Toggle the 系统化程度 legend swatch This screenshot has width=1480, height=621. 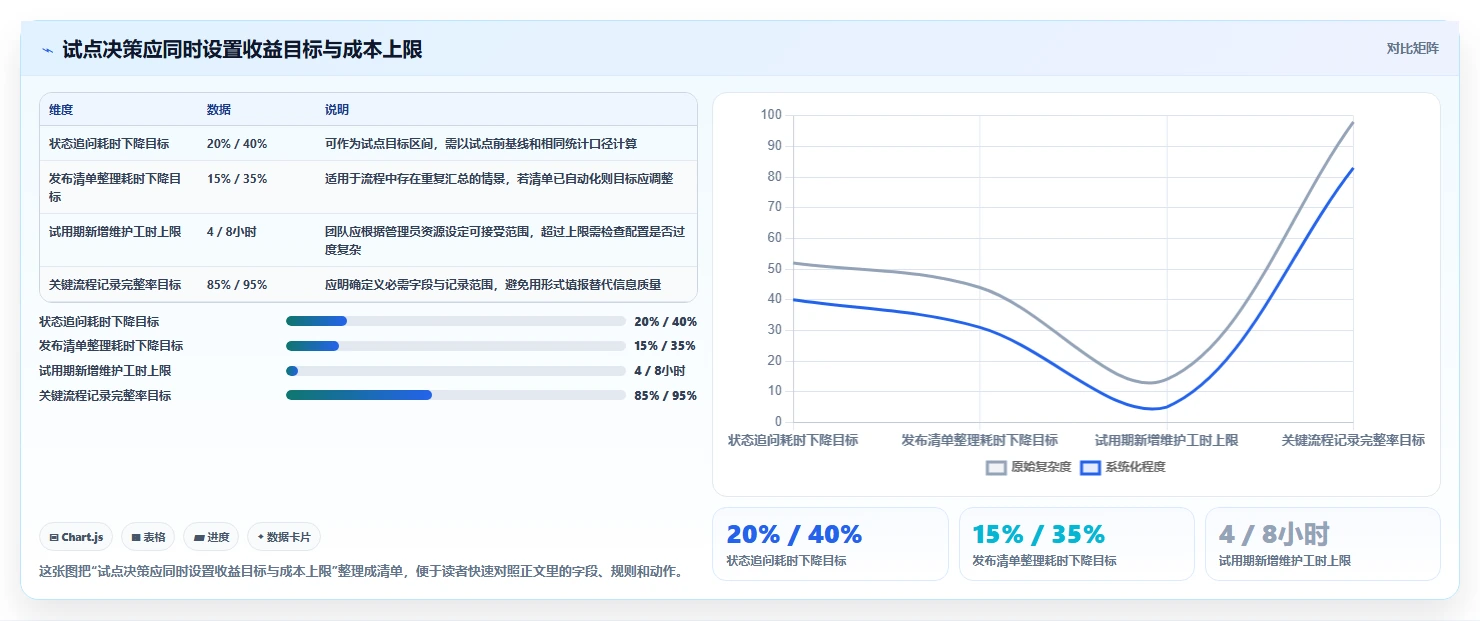tap(1090, 467)
